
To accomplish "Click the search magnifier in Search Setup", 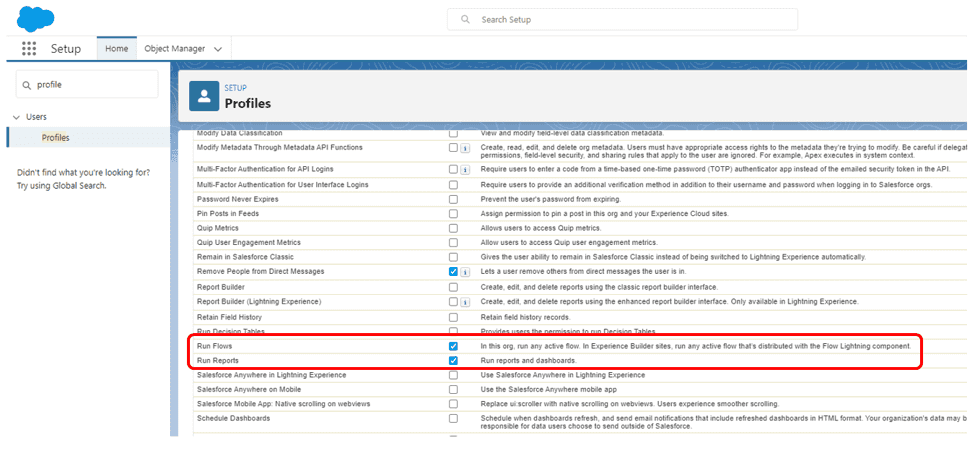I will (x=465, y=19).
